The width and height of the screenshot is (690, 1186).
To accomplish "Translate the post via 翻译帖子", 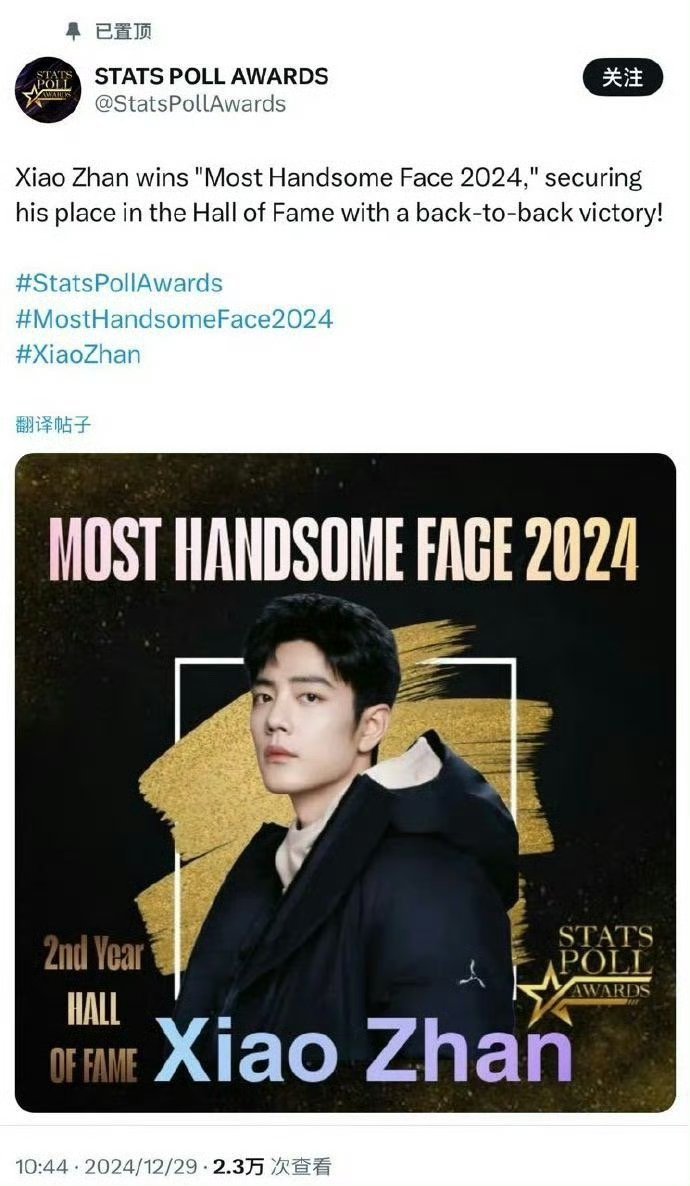I will 53,424.
